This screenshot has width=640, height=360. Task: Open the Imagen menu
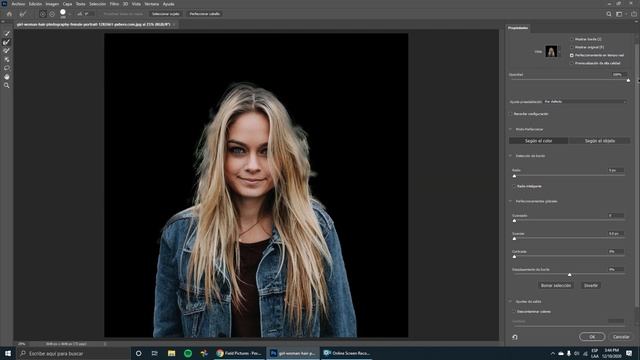pyautogui.click(x=52, y=4)
